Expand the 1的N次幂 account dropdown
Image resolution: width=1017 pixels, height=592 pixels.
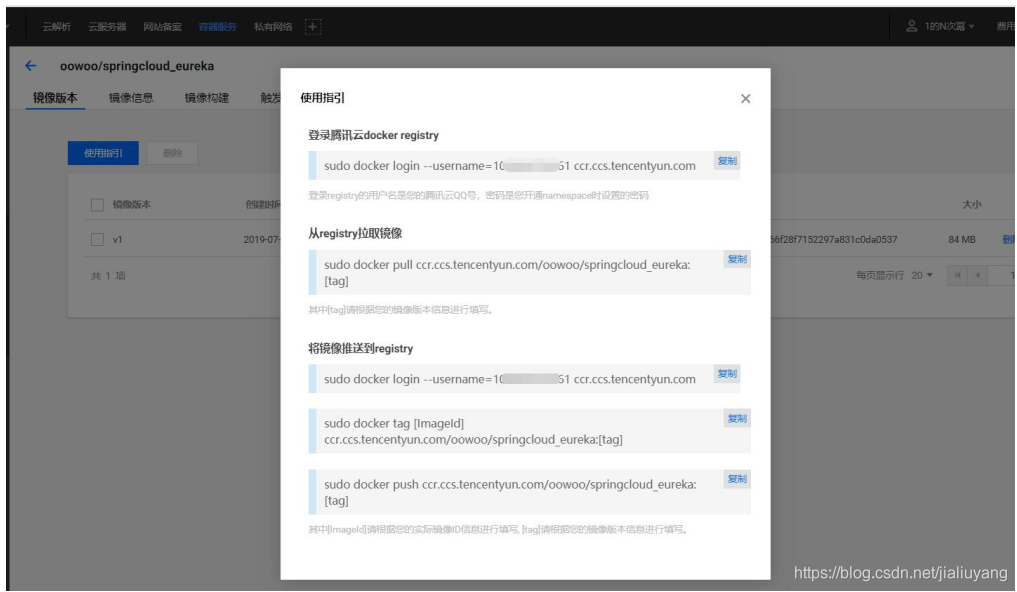pyautogui.click(x=949, y=27)
